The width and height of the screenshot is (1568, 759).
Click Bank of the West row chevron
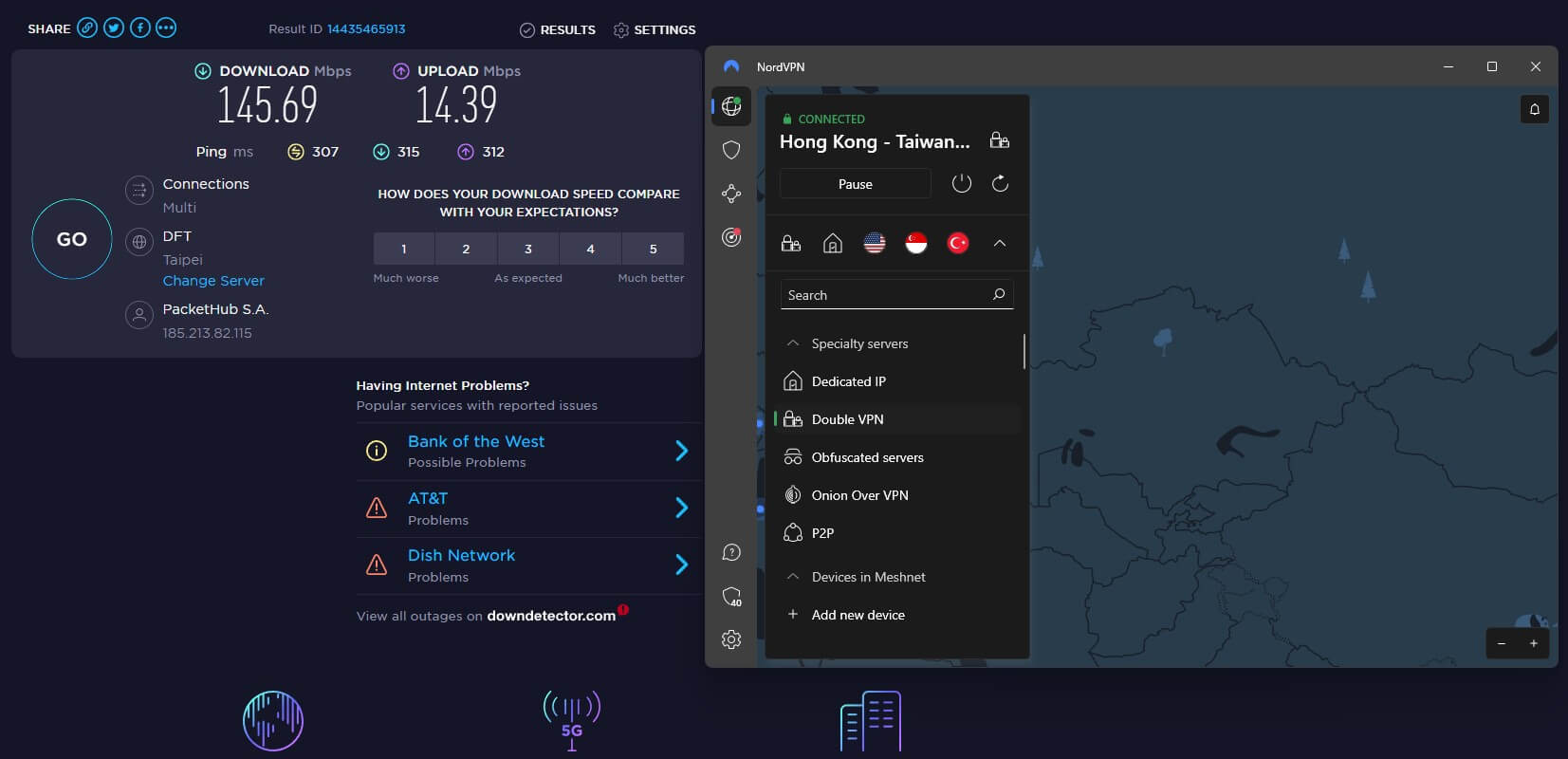[681, 451]
